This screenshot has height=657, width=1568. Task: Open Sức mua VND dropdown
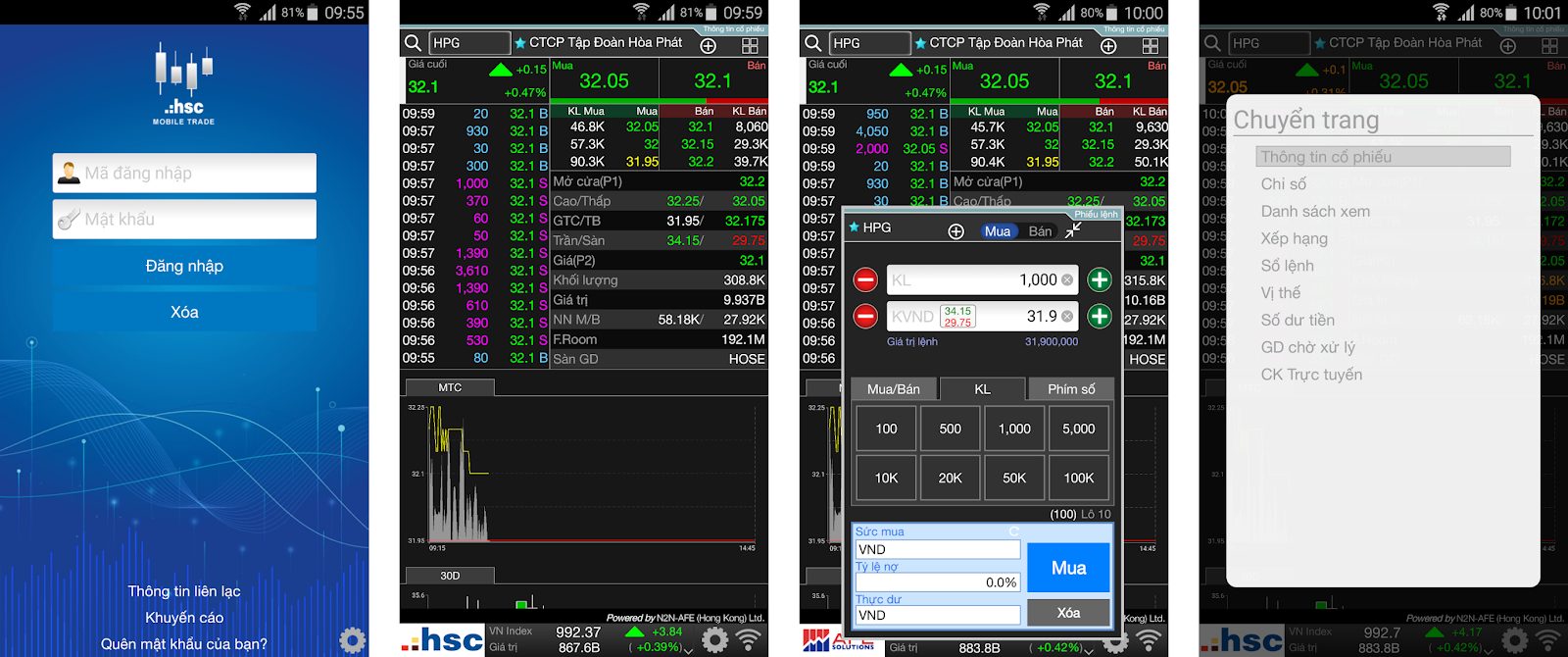click(938, 549)
